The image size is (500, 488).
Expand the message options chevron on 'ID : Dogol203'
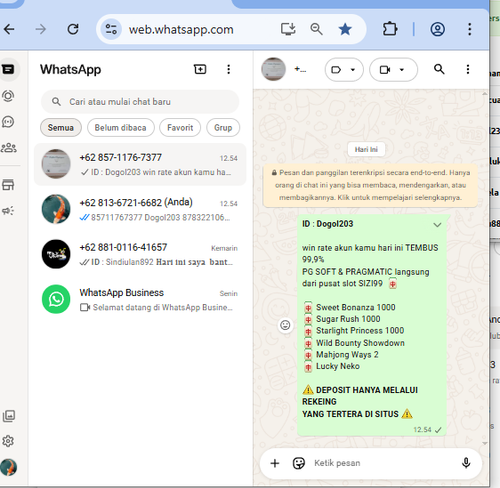[437, 225]
